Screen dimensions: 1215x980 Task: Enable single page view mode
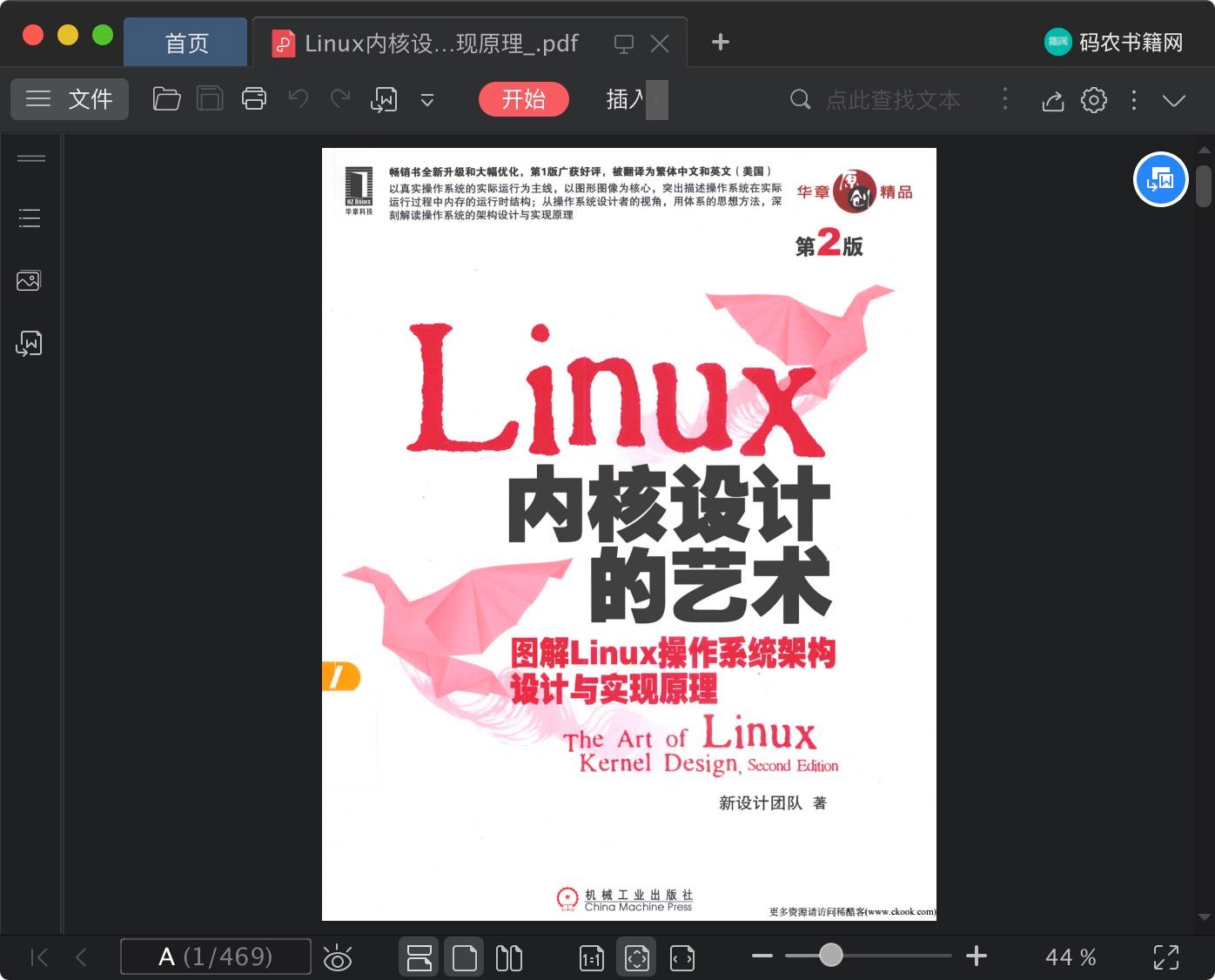click(x=465, y=957)
